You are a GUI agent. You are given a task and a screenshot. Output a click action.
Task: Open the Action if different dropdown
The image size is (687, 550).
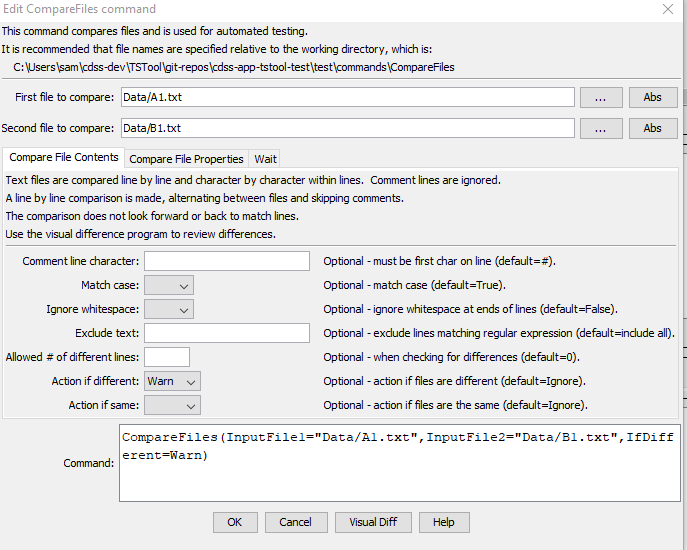coord(173,381)
